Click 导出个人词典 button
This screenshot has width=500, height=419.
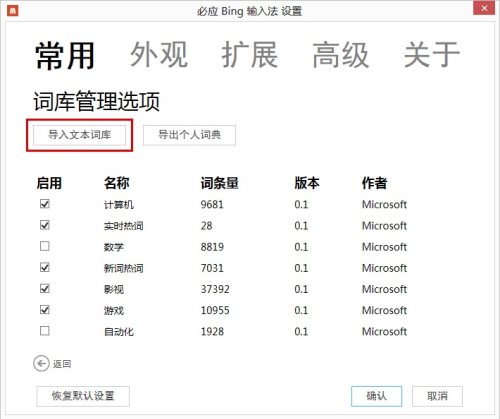coord(189,135)
